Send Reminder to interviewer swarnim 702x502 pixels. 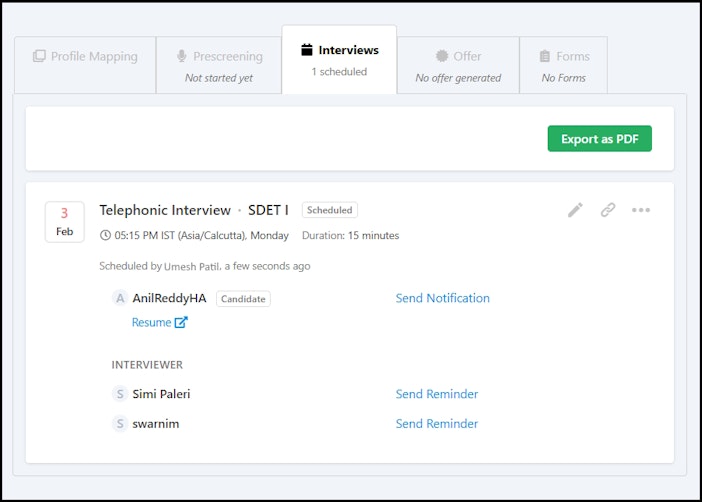[x=437, y=423]
